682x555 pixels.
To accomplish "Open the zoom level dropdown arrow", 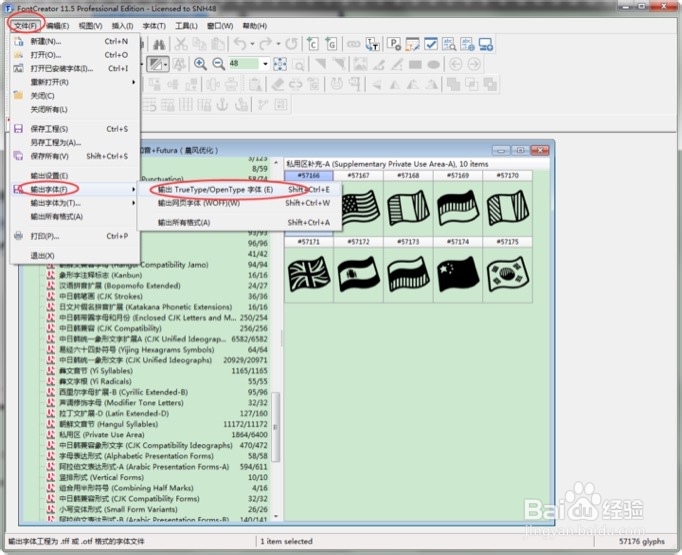I will (x=265, y=64).
